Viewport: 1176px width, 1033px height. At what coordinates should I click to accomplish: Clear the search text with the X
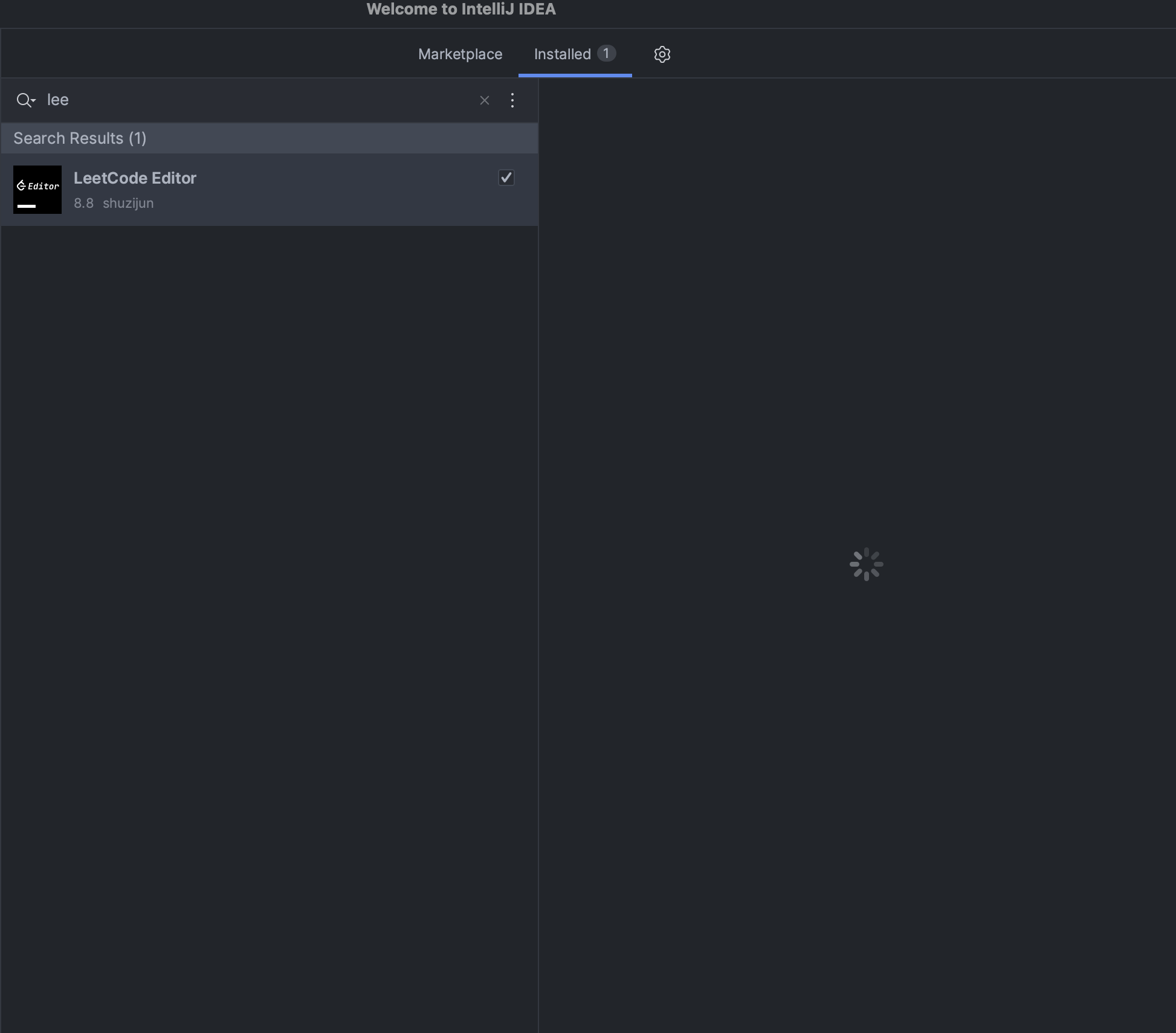[484, 100]
